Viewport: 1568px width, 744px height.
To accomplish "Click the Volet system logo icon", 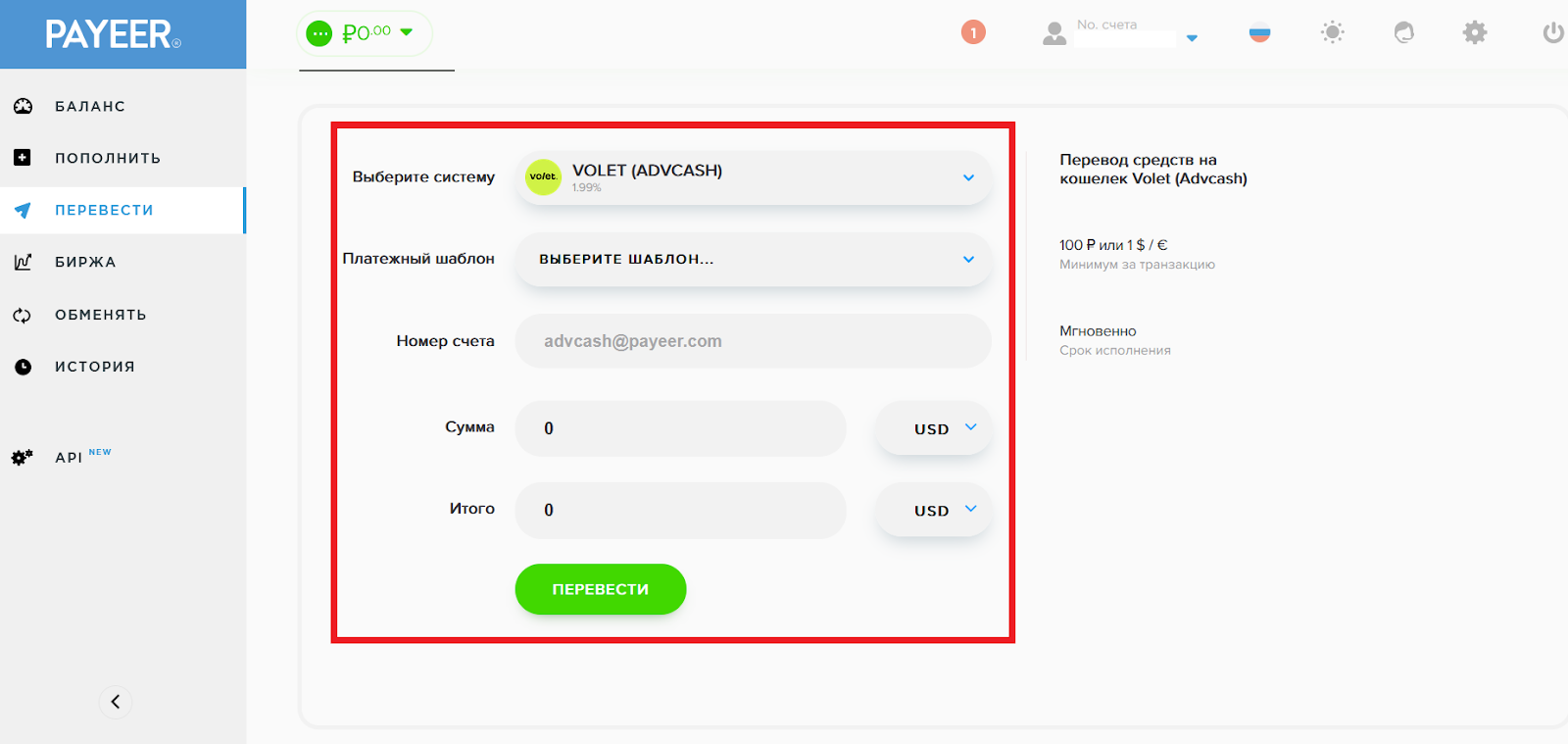I will [x=543, y=176].
